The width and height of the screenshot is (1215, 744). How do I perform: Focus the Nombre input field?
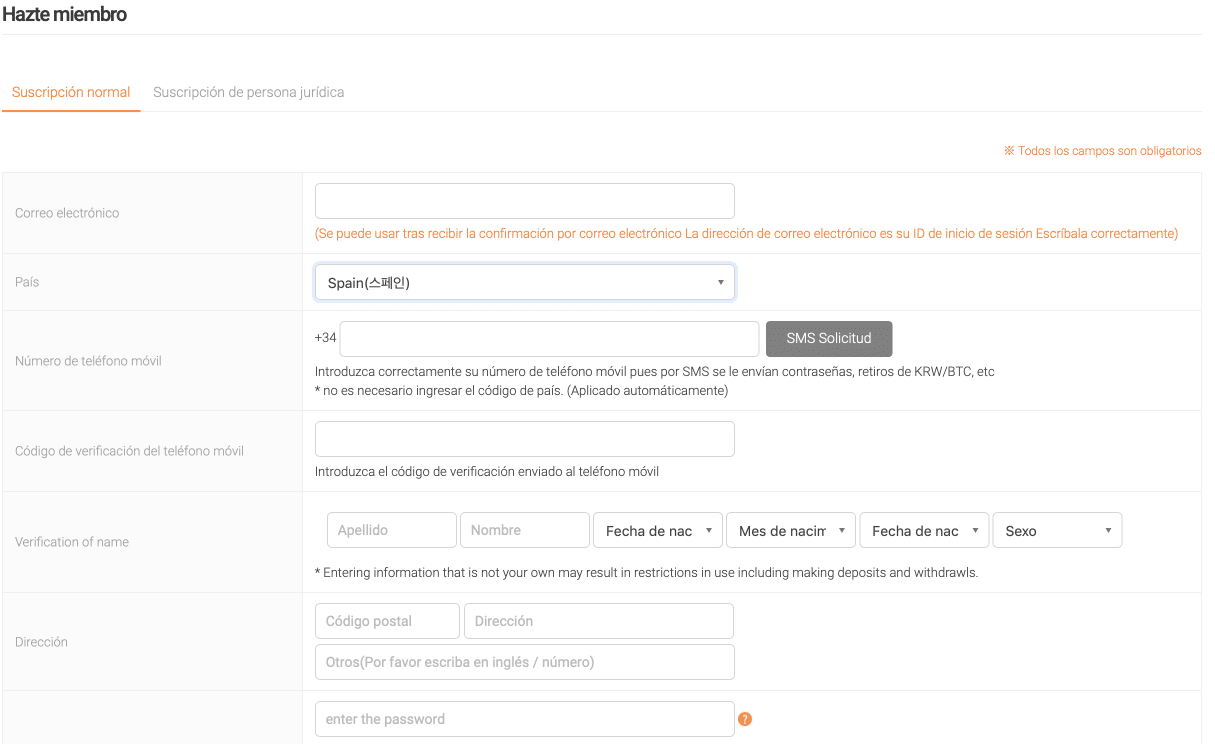click(x=525, y=530)
